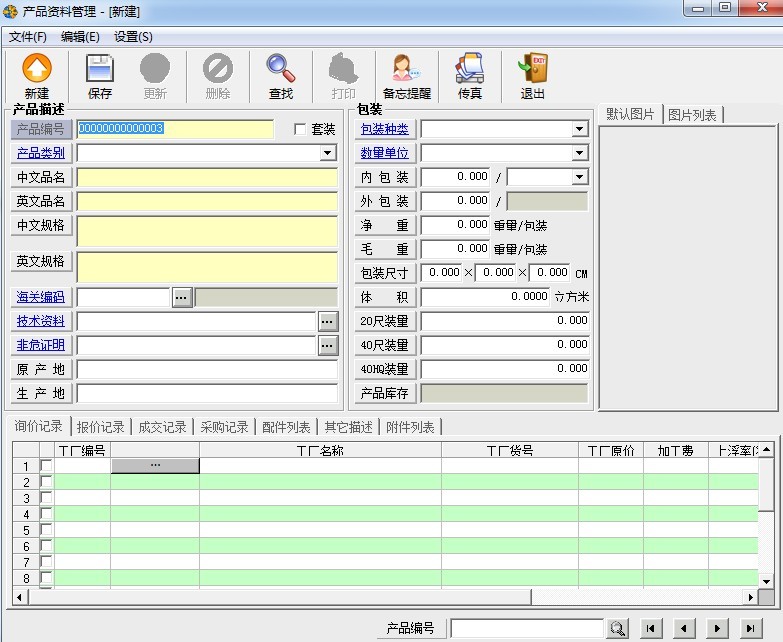Go to the first record navigation arrow
The width and height of the screenshot is (783, 642).
pos(651,628)
